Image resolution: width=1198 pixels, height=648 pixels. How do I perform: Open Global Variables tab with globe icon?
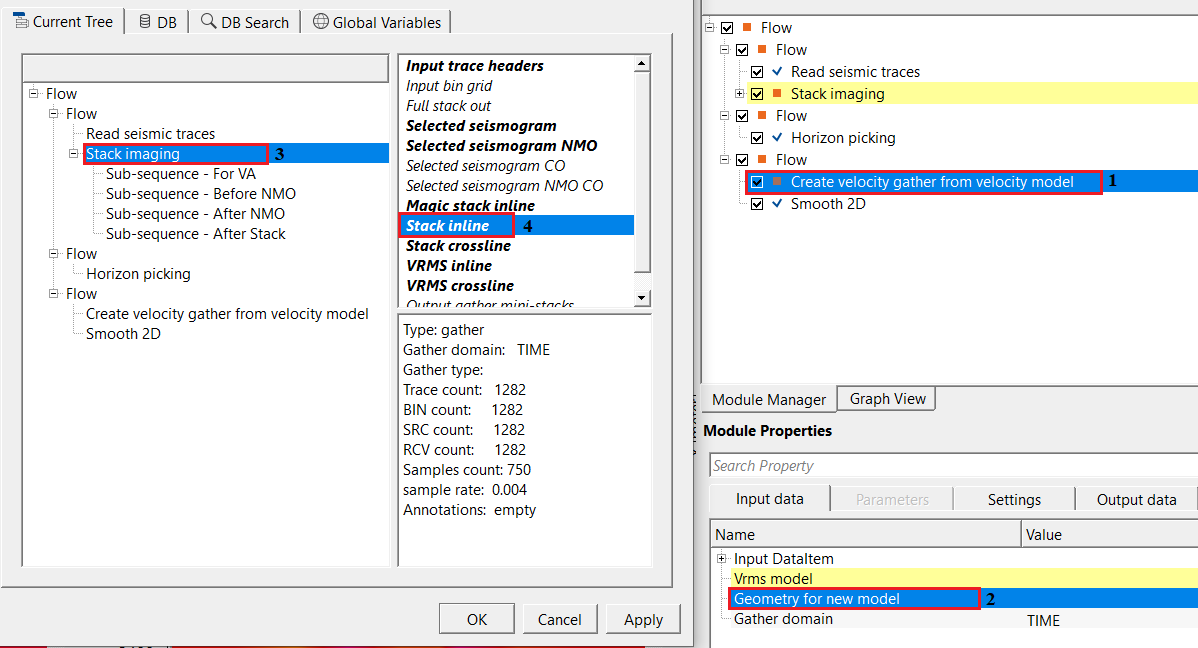(379, 22)
